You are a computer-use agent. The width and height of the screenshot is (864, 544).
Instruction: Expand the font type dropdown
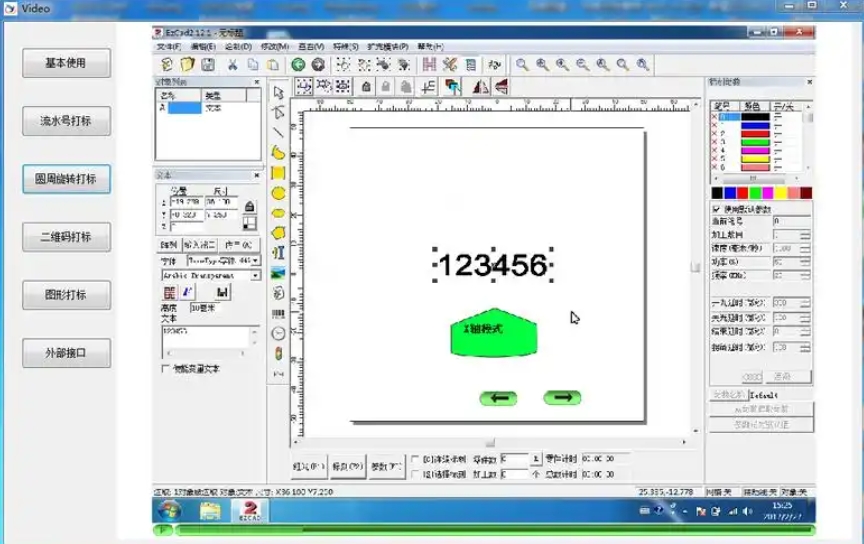tap(255, 260)
